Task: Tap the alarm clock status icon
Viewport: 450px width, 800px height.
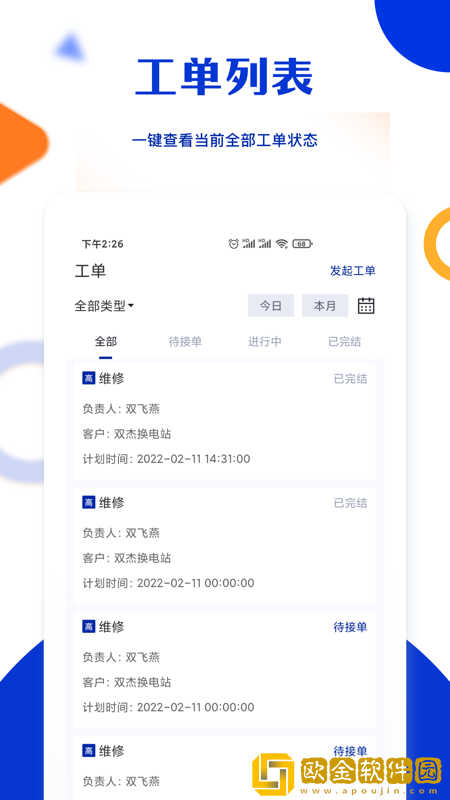Action: (233, 244)
